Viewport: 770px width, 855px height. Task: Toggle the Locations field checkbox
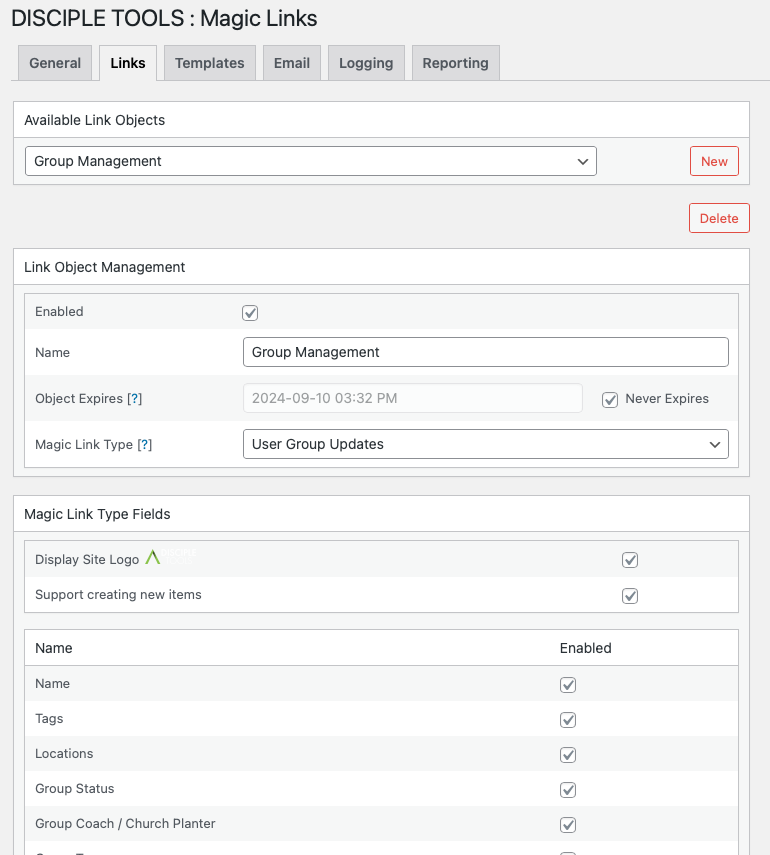tap(568, 755)
